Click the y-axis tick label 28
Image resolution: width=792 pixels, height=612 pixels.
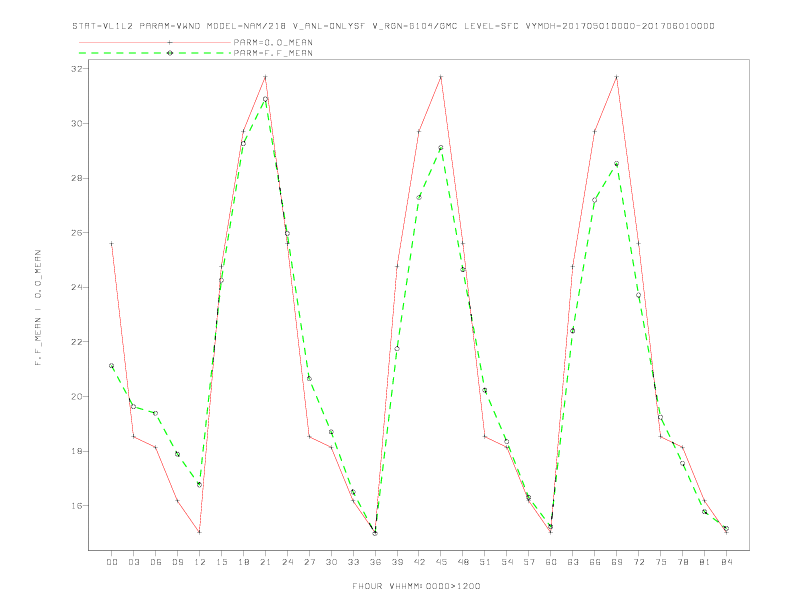77,178
